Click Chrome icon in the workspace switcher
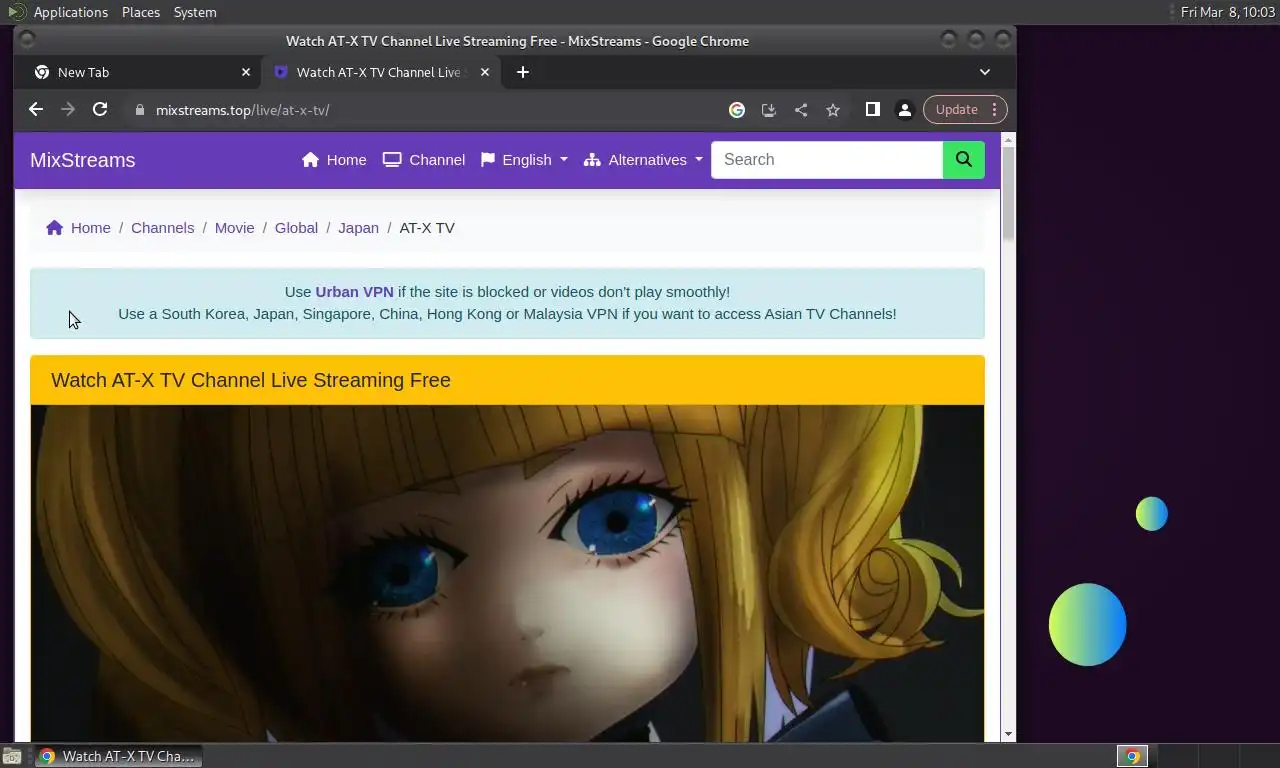 1132,756
